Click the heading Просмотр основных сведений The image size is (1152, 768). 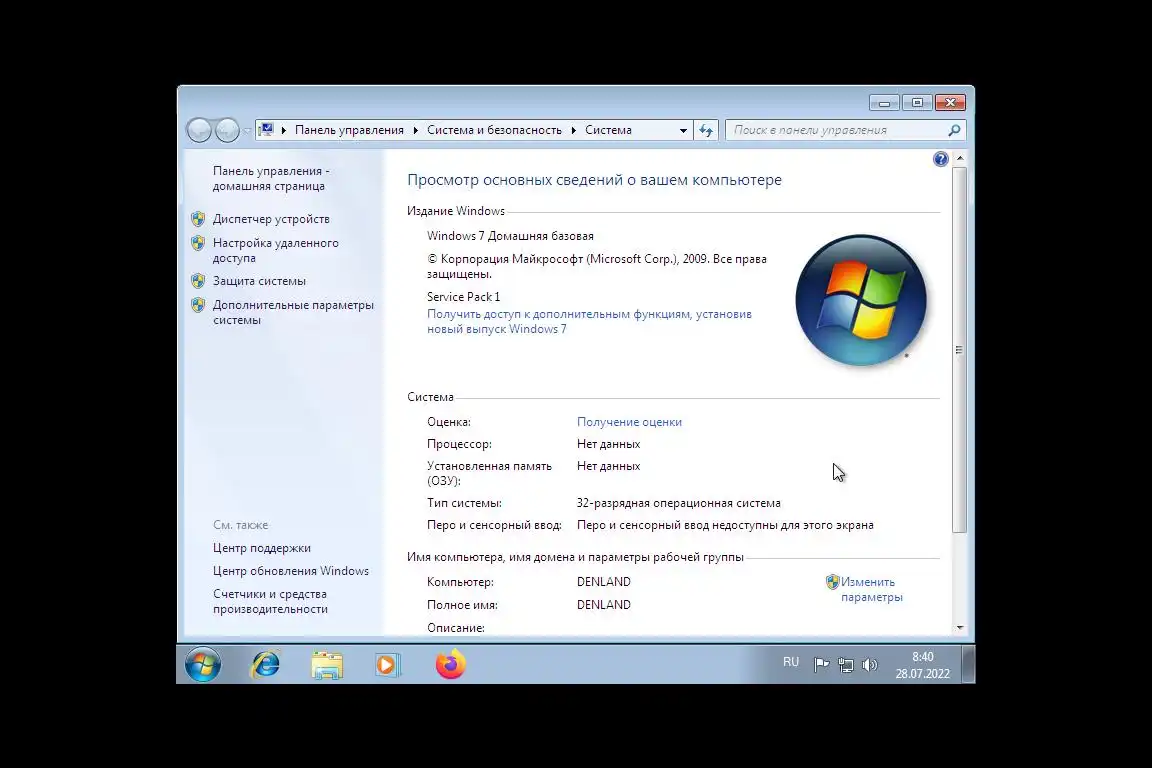(594, 180)
